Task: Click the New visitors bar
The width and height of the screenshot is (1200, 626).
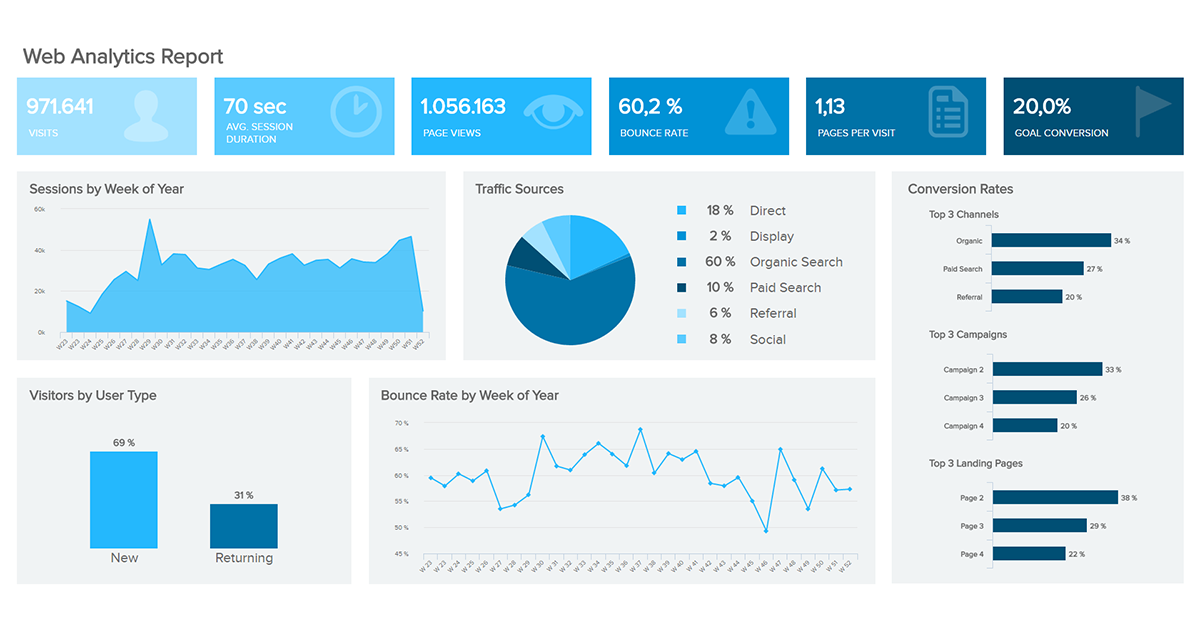Action: [x=123, y=498]
